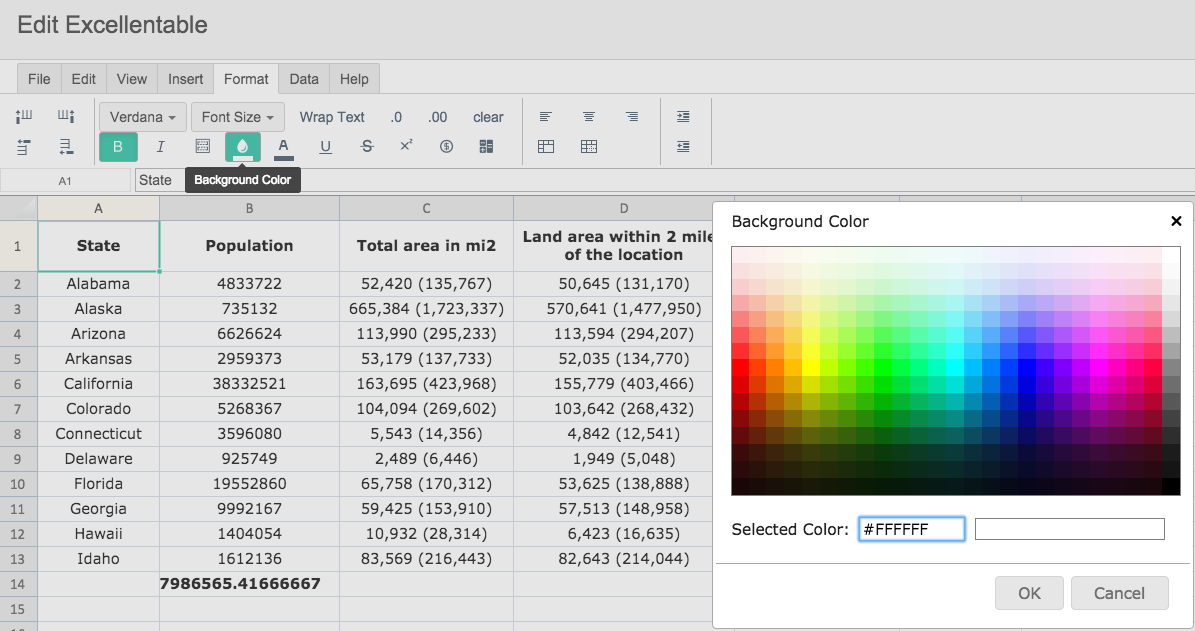This screenshot has width=1195, height=631.
Task: Toggle underline text formatting
Action: pos(325,146)
